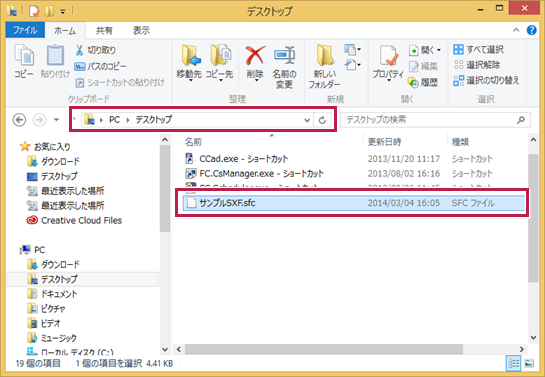Click properties icon in quick access toolbar
The width and height of the screenshot is (545, 377).
(x=34, y=11)
